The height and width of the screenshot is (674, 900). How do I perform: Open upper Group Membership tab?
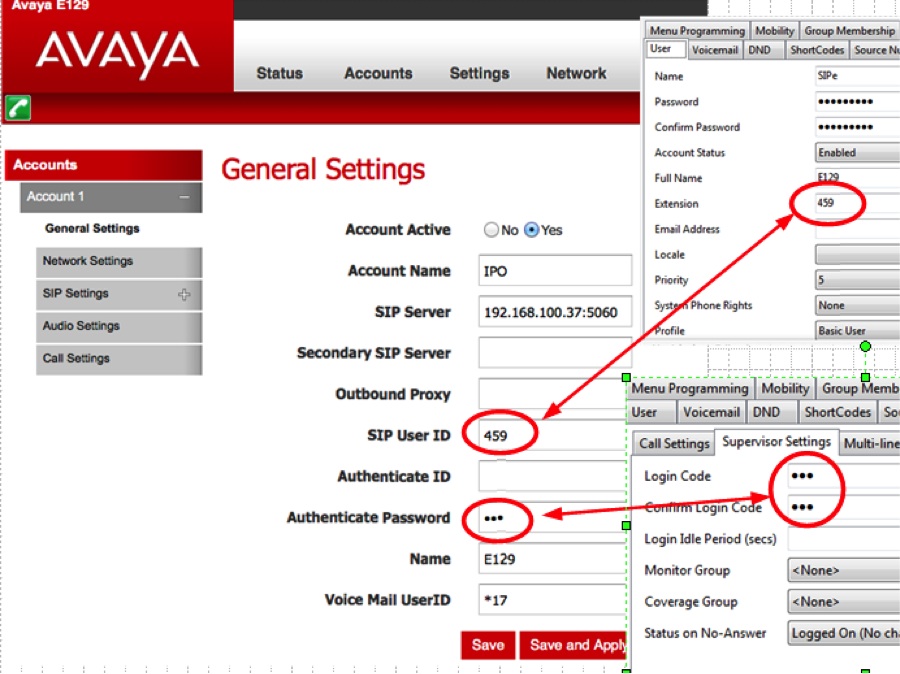(849, 30)
